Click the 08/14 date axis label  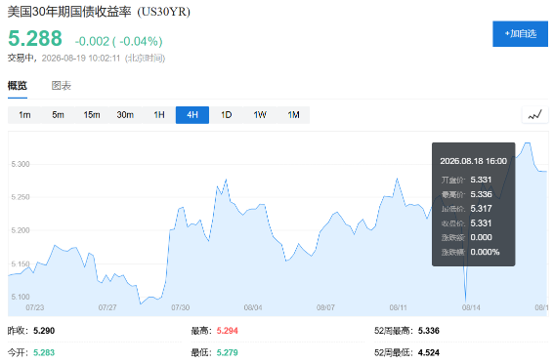coord(471,308)
